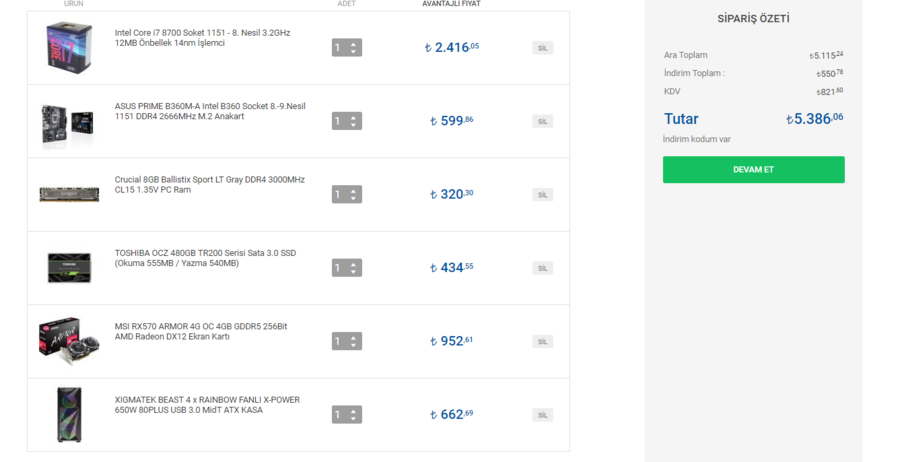Change quantity of the Intel Core i7 processor
900x462 pixels.
click(x=347, y=48)
